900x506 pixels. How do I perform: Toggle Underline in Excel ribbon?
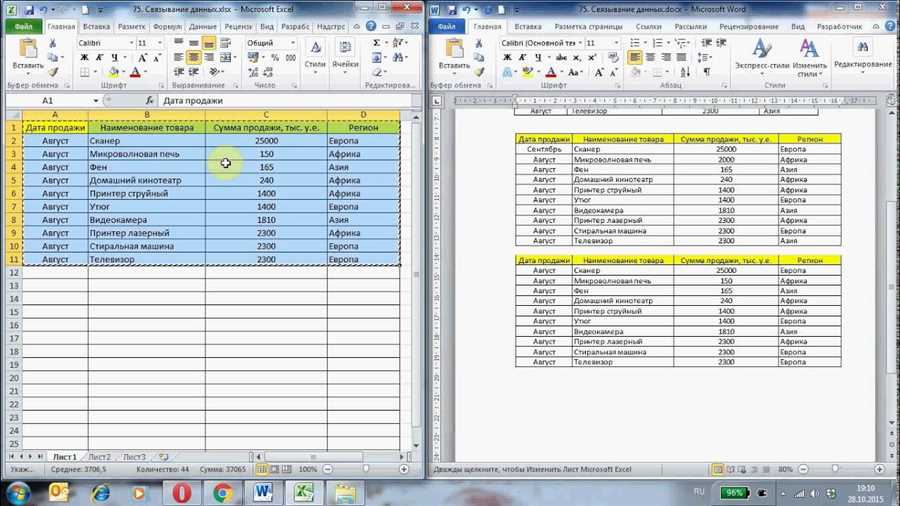coord(114,57)
